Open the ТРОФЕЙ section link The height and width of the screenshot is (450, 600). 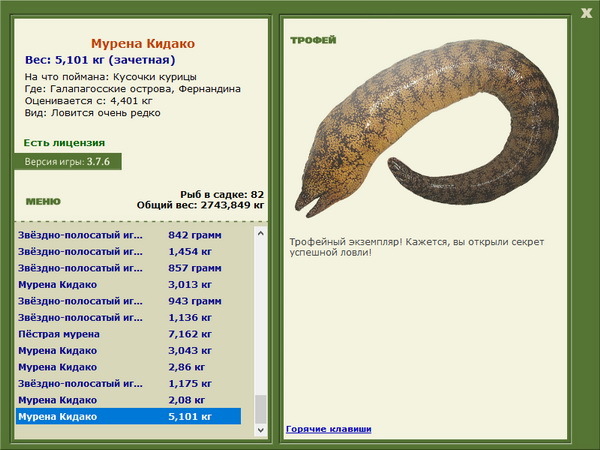pos(313,40)
